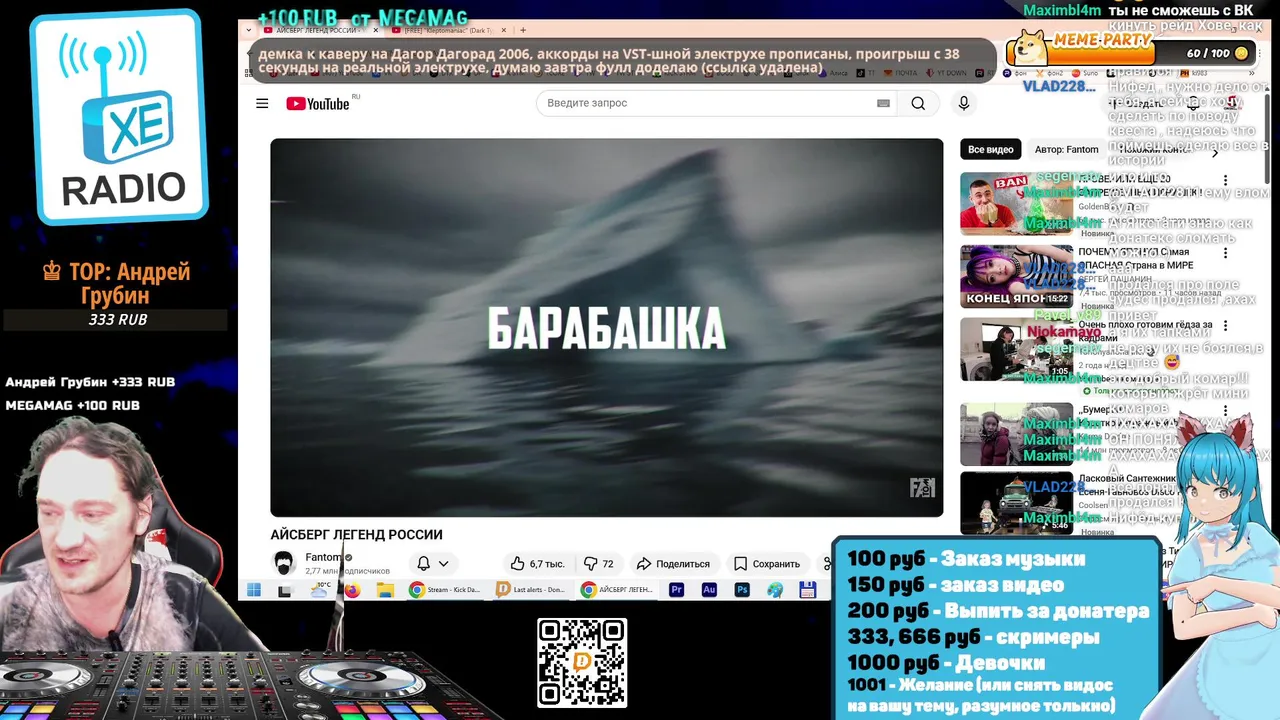Click the video player showing БАРАБАШКА
Viewport: 1280px width, 720px height.
(606, 327)
